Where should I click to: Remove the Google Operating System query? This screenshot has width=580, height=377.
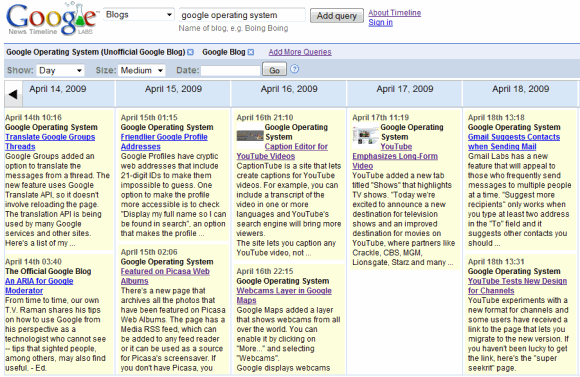pos(190,52)
